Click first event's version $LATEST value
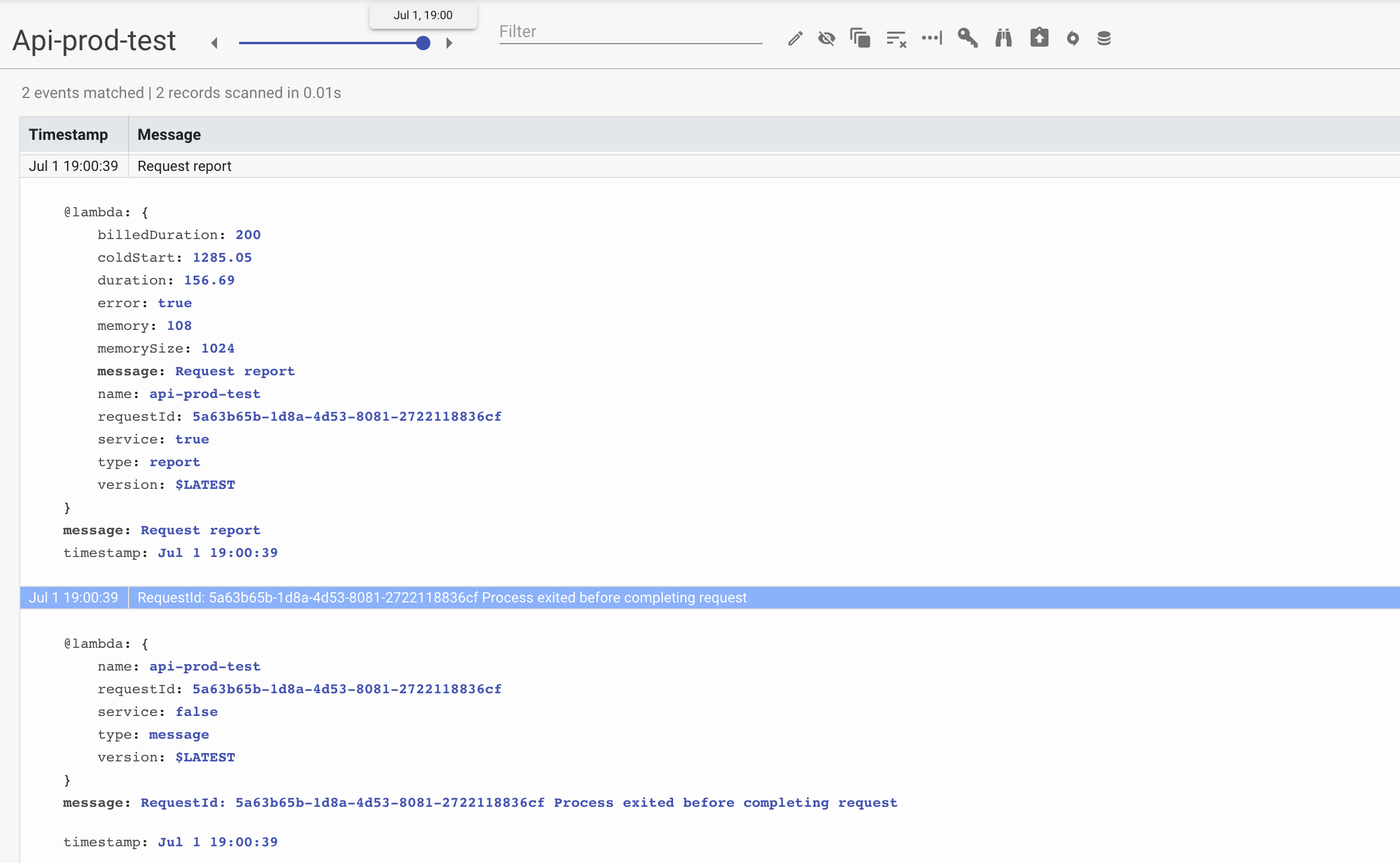This screenshot has height=863, width=1400. (x=205, y=485)
